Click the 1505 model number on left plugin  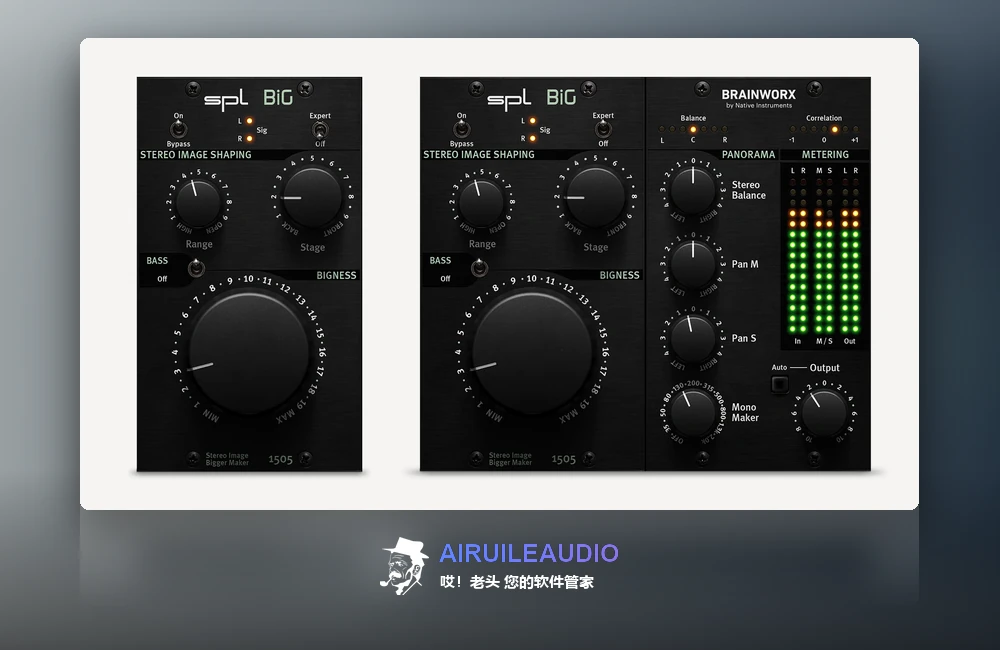(280, 459)
